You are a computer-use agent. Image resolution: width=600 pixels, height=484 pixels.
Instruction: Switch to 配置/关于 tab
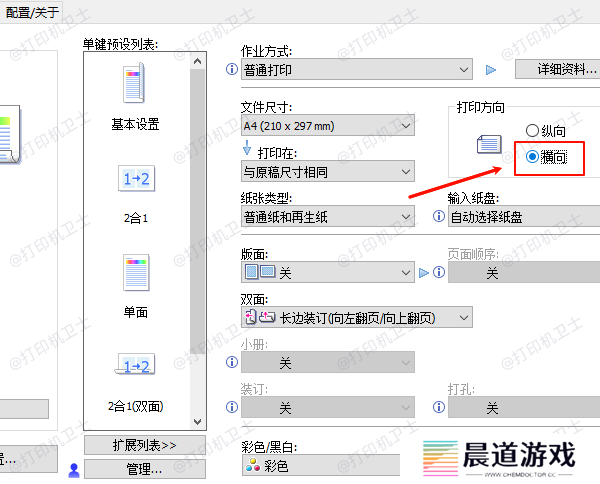(x=31, y=12)
